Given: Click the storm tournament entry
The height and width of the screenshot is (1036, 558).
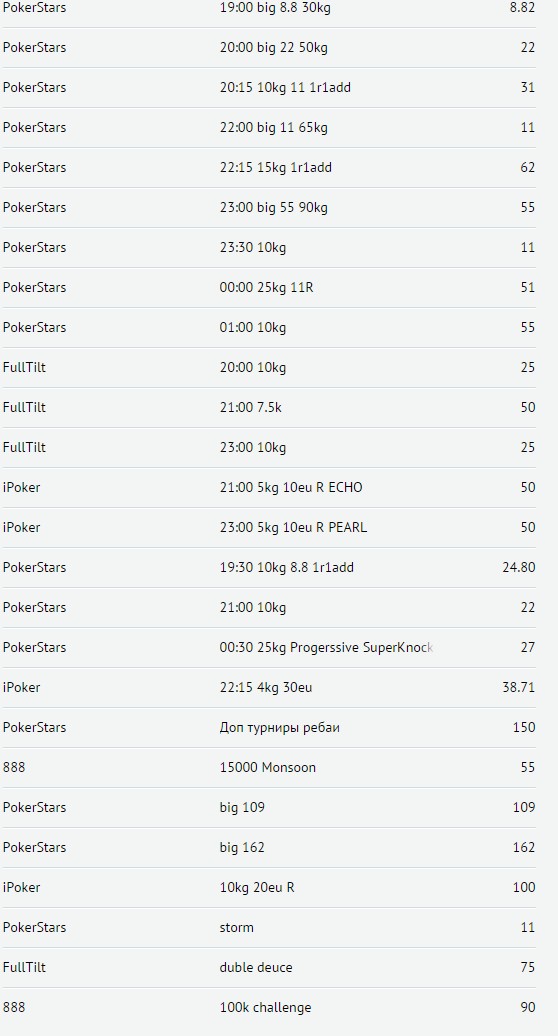Looking at the screenshot, I should (x=268, y=928).
